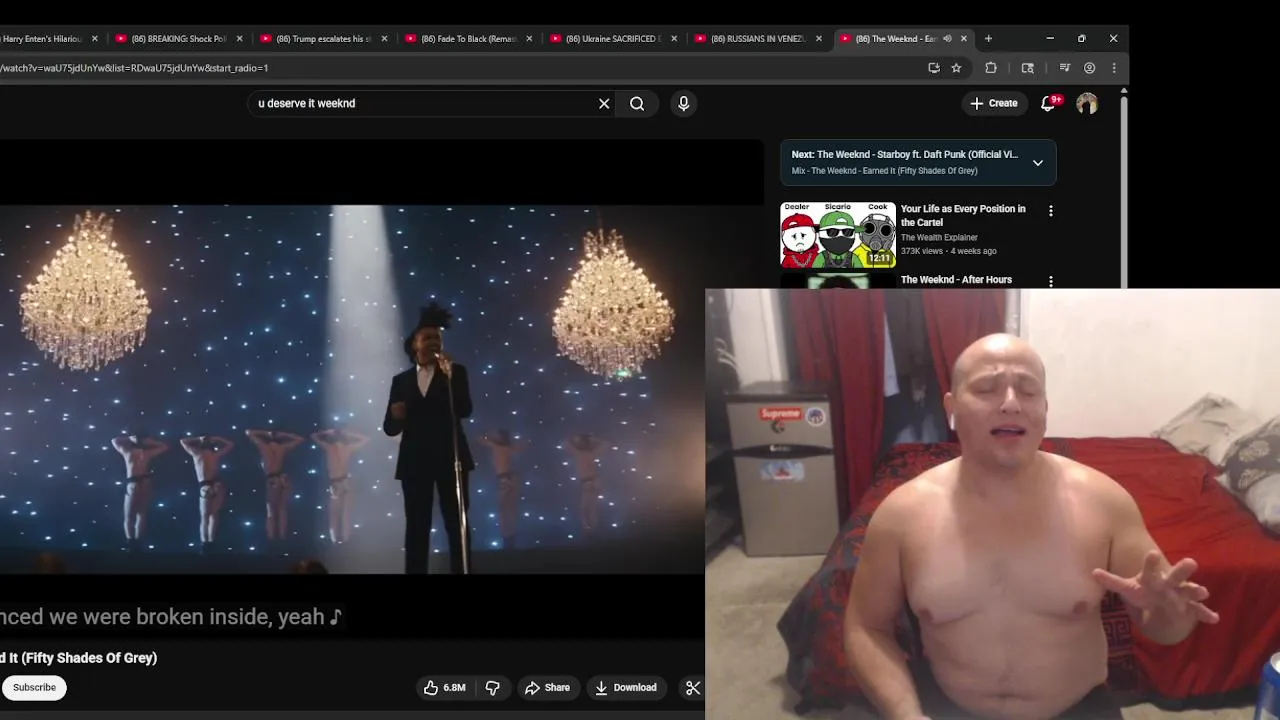The width and height of the screenshot is (1280, 720).
Task: Expand the Next up mix playlist
Action: click(1038, 162)
